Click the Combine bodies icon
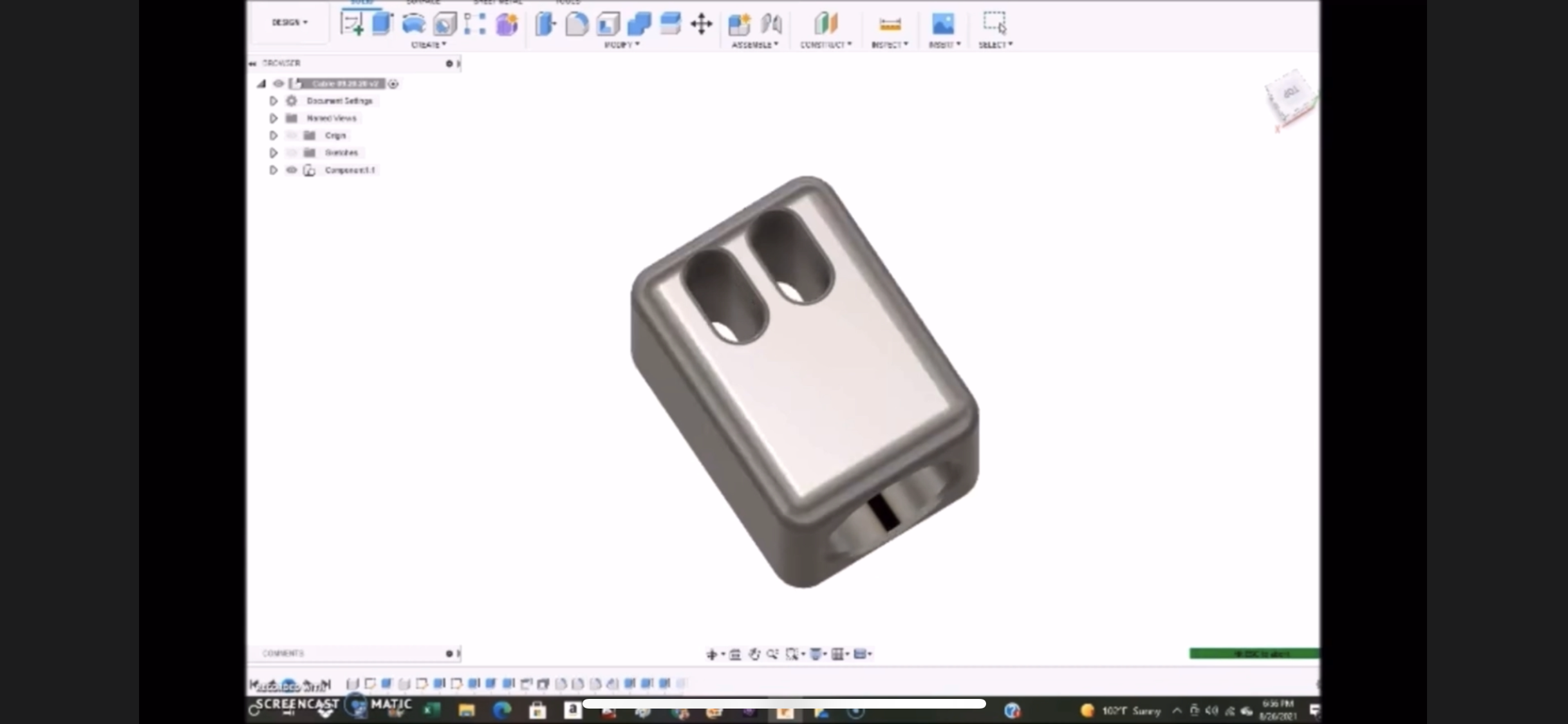The height and width of the screenshot is (724, 1568). click(639, 24)
